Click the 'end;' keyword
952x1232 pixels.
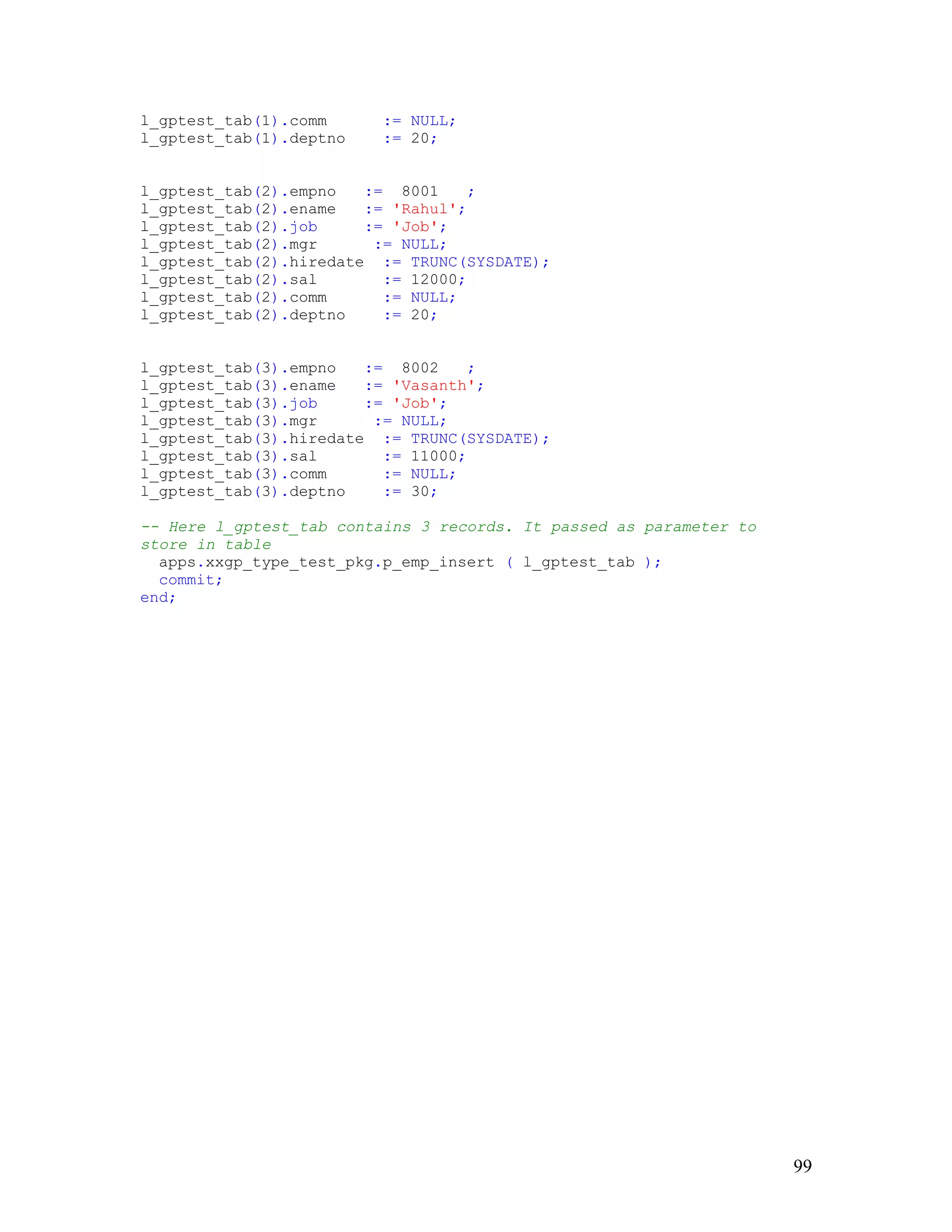tap(158, 598)
